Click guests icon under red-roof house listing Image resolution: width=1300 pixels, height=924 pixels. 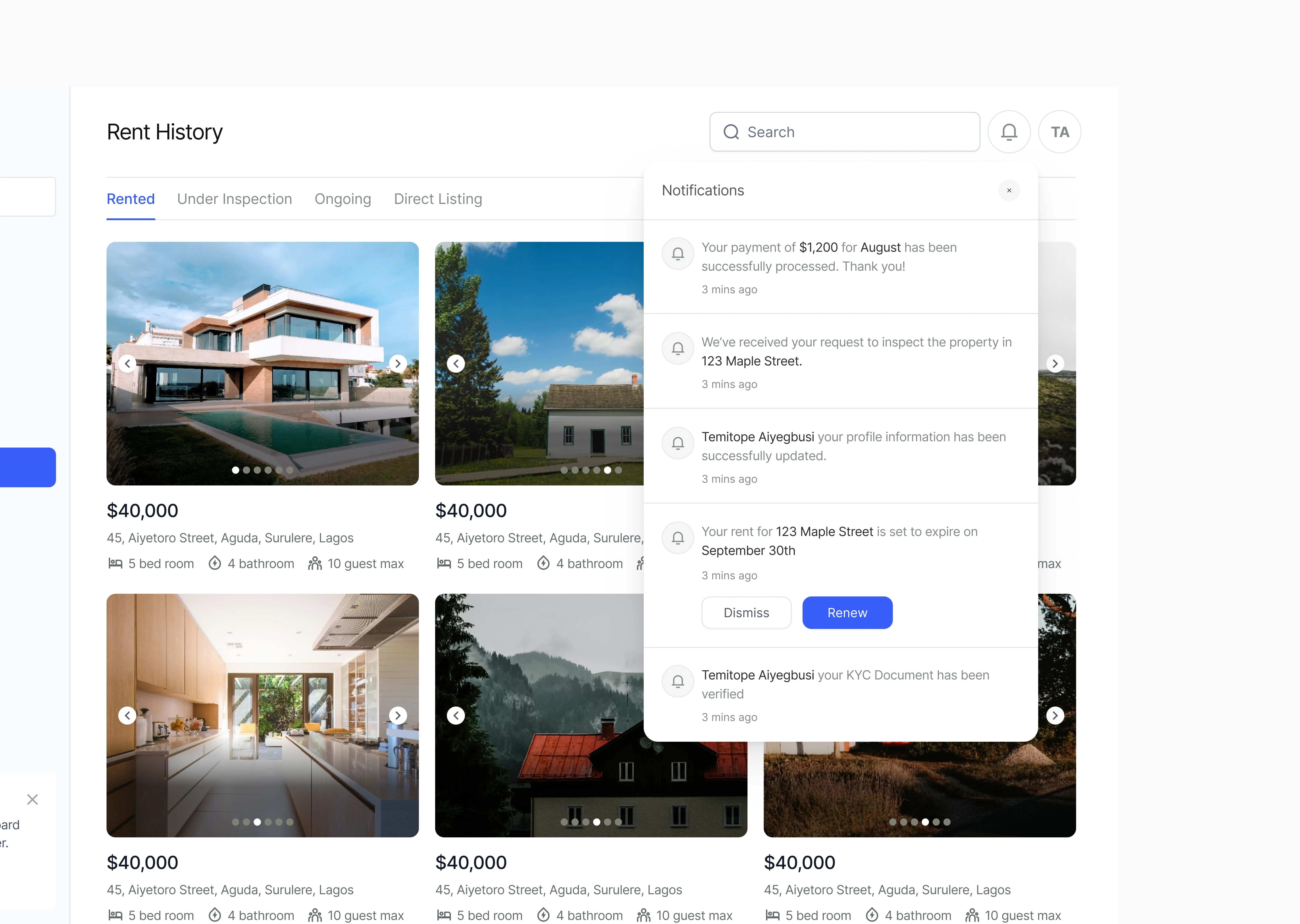pos(643,915)
